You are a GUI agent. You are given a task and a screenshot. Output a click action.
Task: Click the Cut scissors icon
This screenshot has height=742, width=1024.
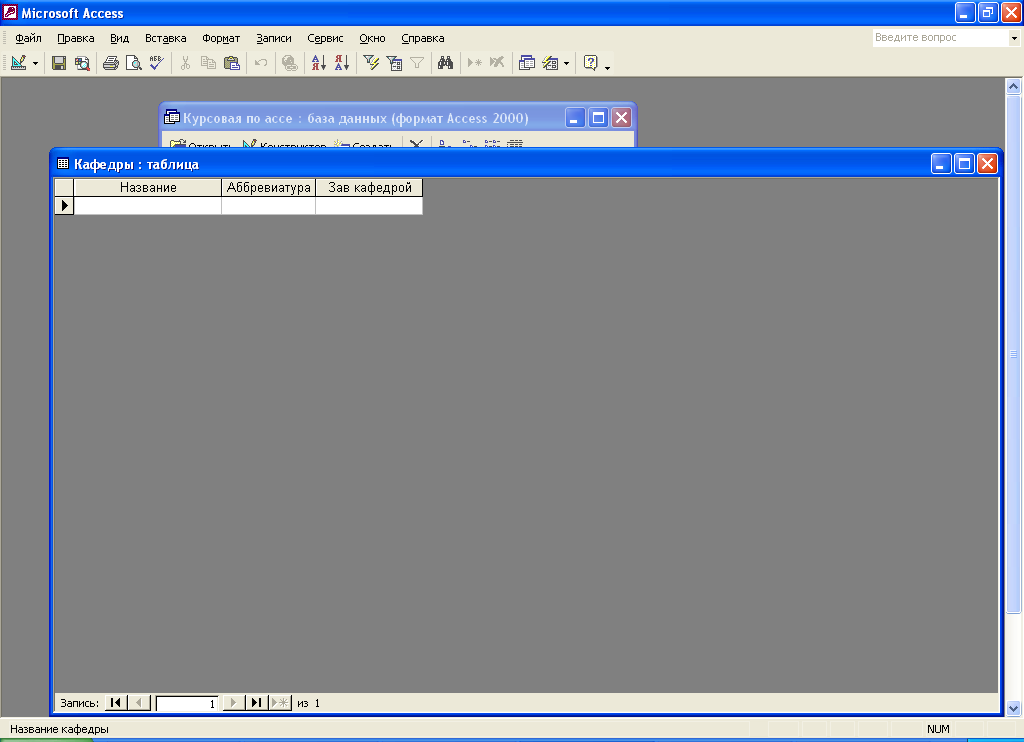185,63
